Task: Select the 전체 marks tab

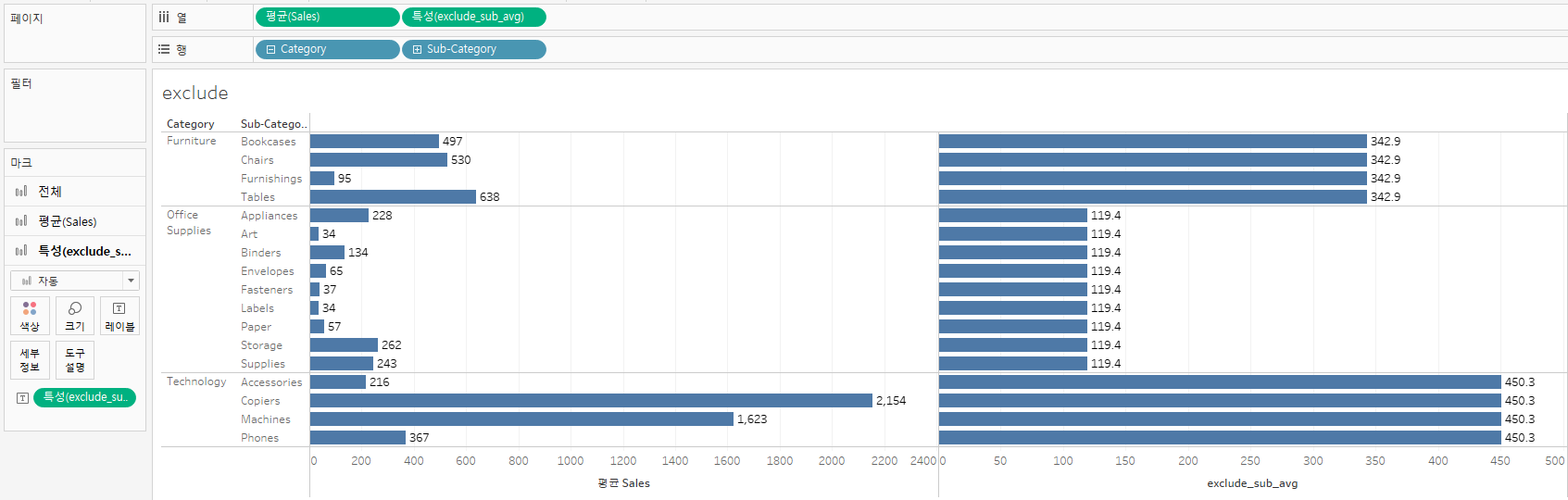Action: click(75, 192)
